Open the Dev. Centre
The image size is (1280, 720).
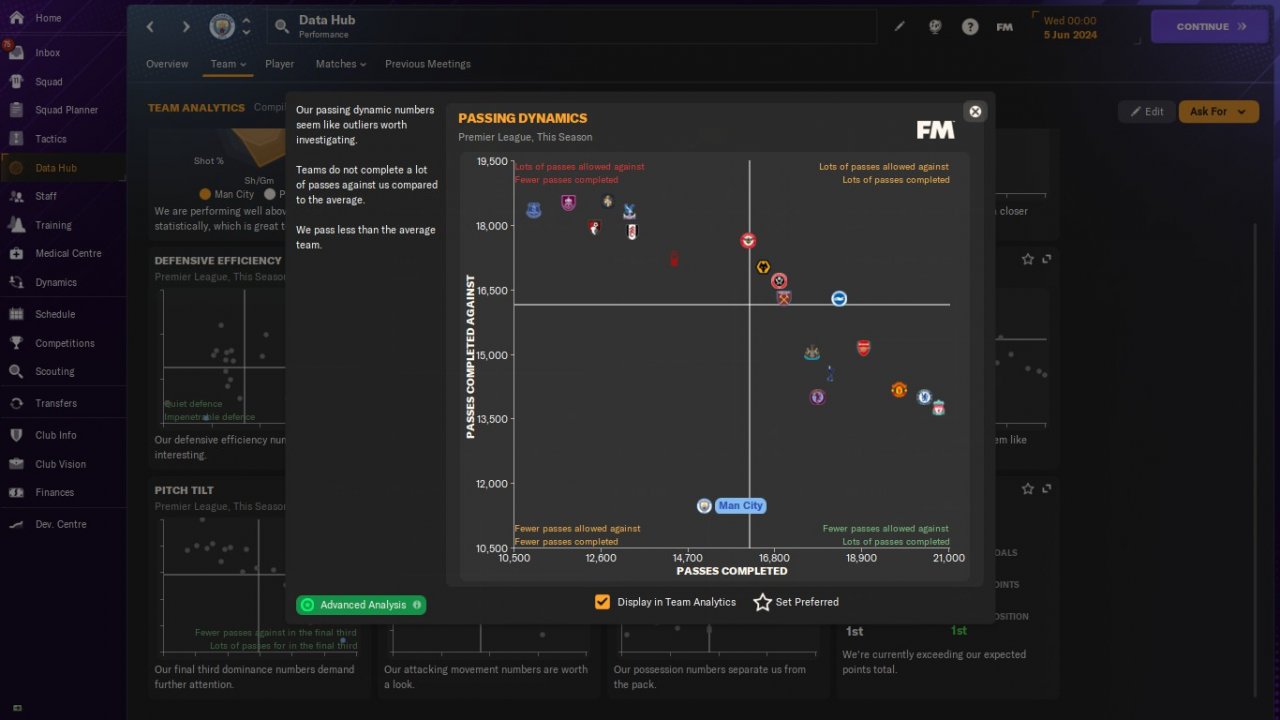(x=60, y=524)
